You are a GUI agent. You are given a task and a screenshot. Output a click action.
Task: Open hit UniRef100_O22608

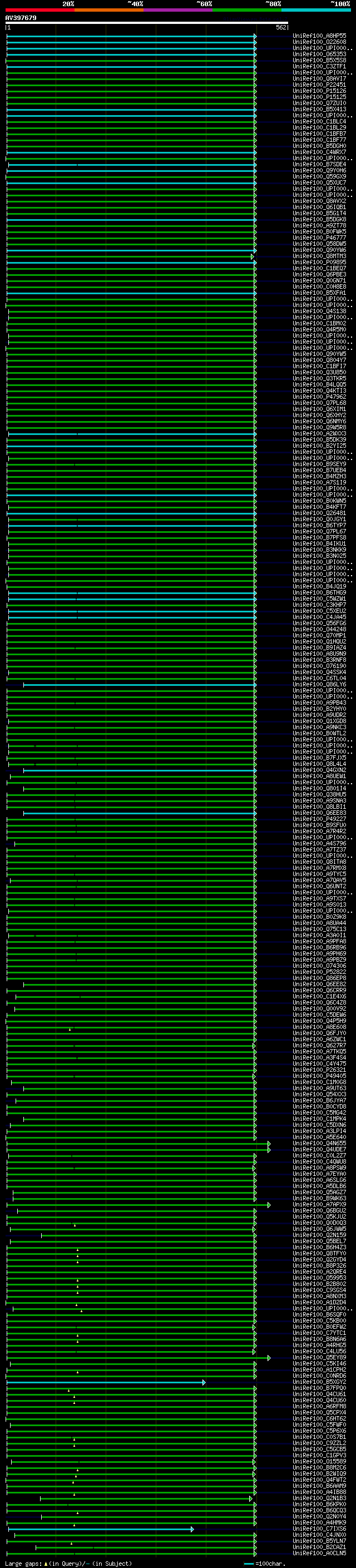pyautogui.click(x=319, y=42)
